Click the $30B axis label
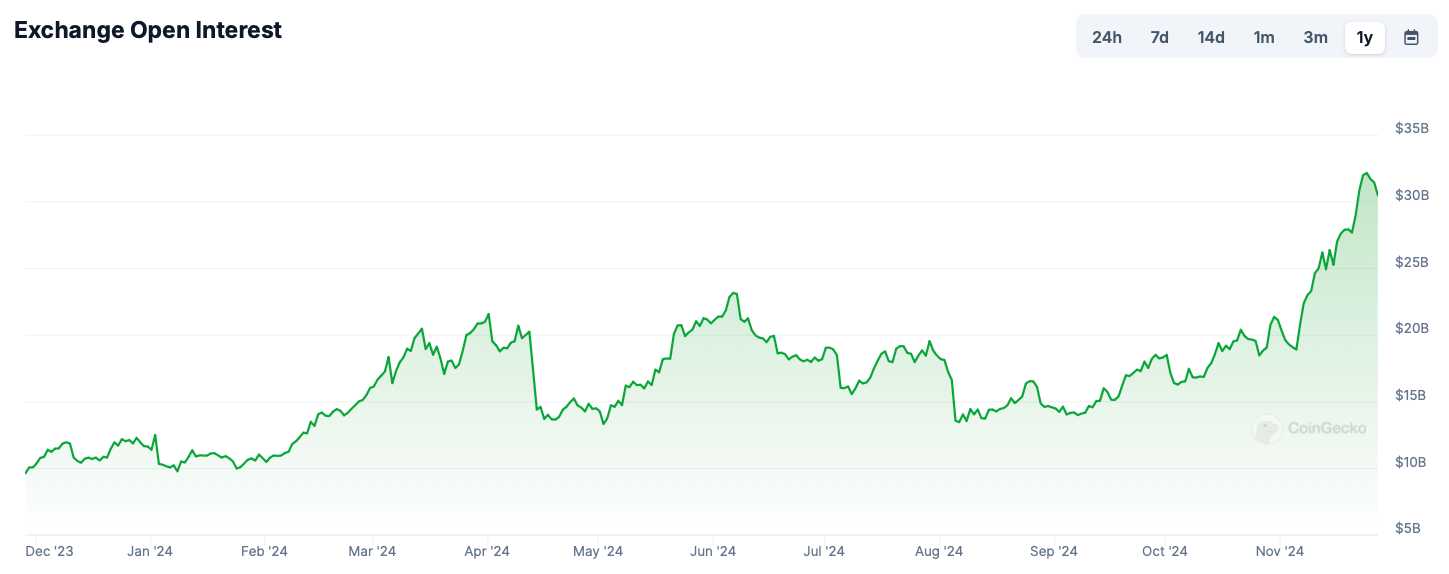This screenshot has width=1449, height=574. [1411, 195]
